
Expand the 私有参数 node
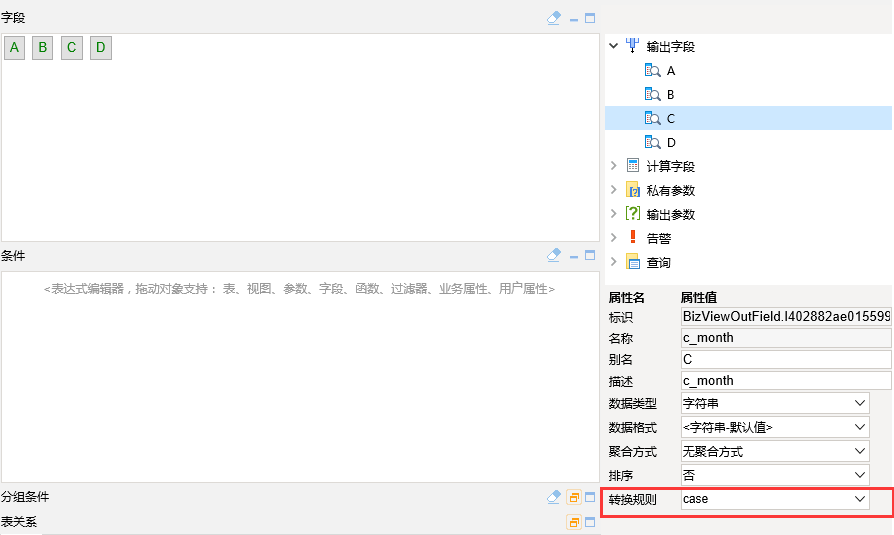614,189
